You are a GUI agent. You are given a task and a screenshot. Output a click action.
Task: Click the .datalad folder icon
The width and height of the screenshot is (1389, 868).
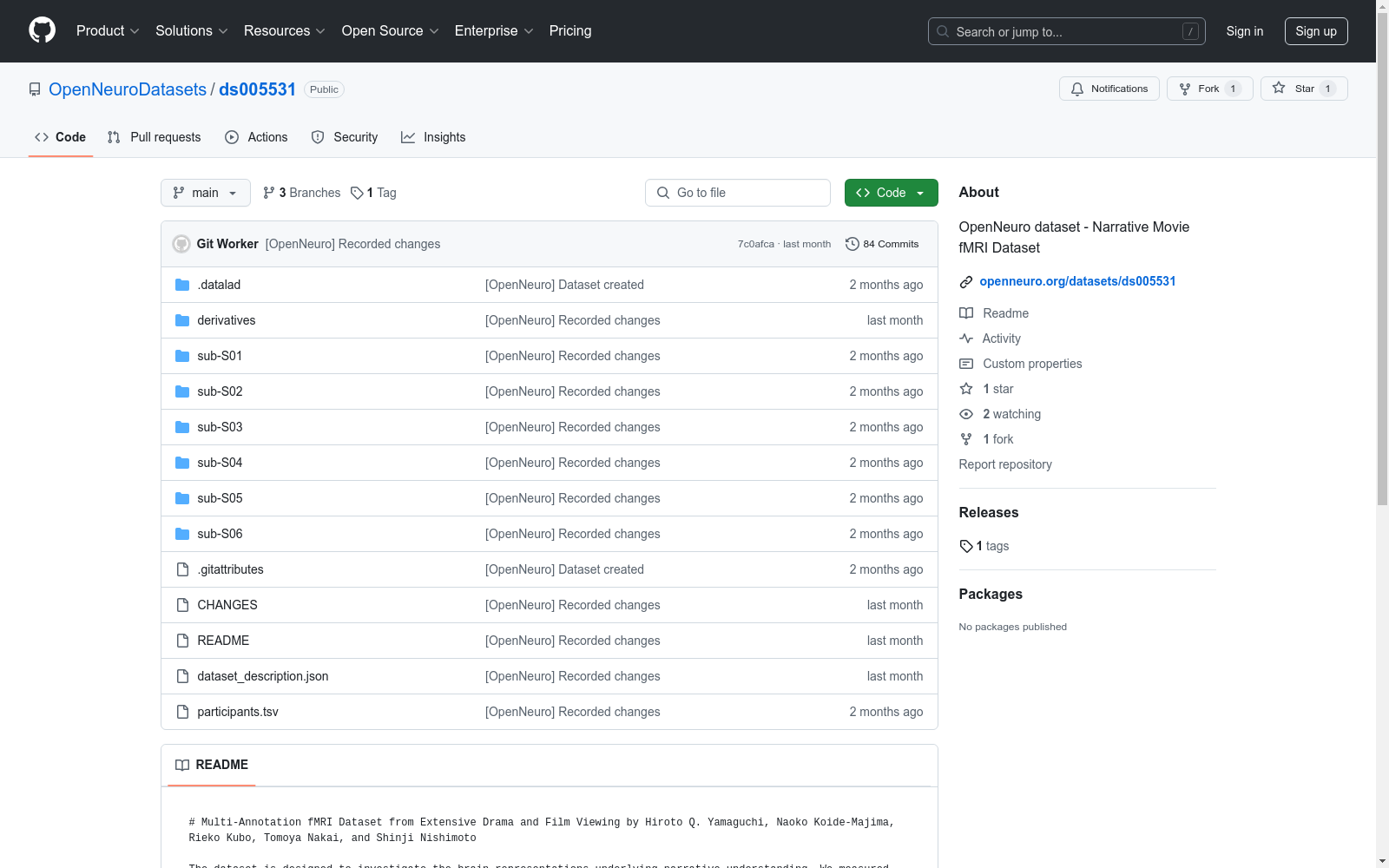point(182,285)
